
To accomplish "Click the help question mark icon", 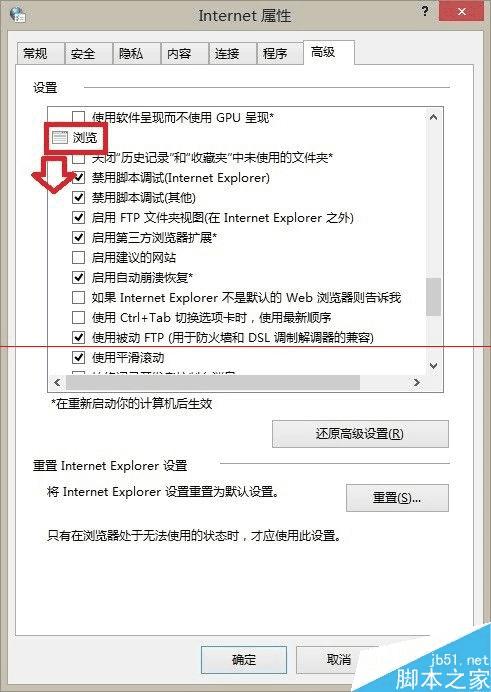I will (425, 11).
